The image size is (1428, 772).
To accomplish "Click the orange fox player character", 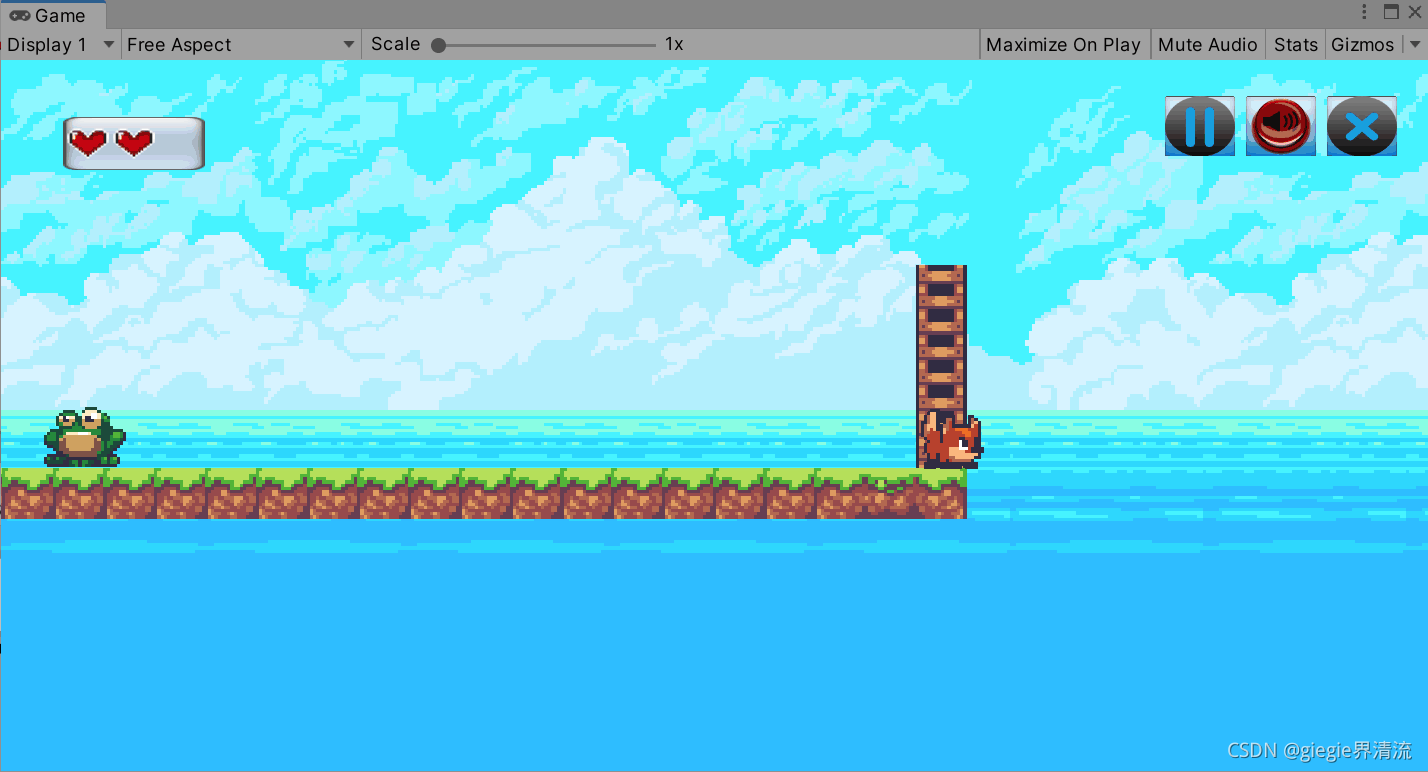I will (952, 441).
